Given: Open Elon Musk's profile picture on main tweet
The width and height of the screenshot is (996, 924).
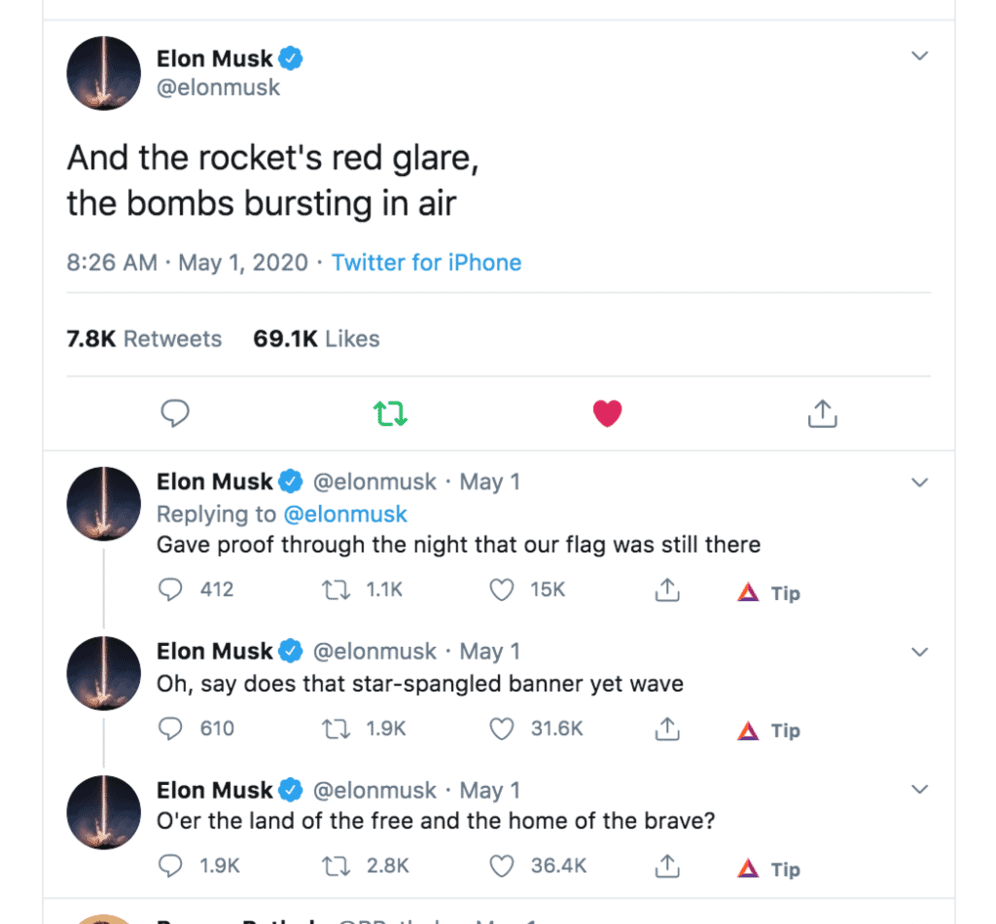Looking at the screenshot, I should [103, 72].
